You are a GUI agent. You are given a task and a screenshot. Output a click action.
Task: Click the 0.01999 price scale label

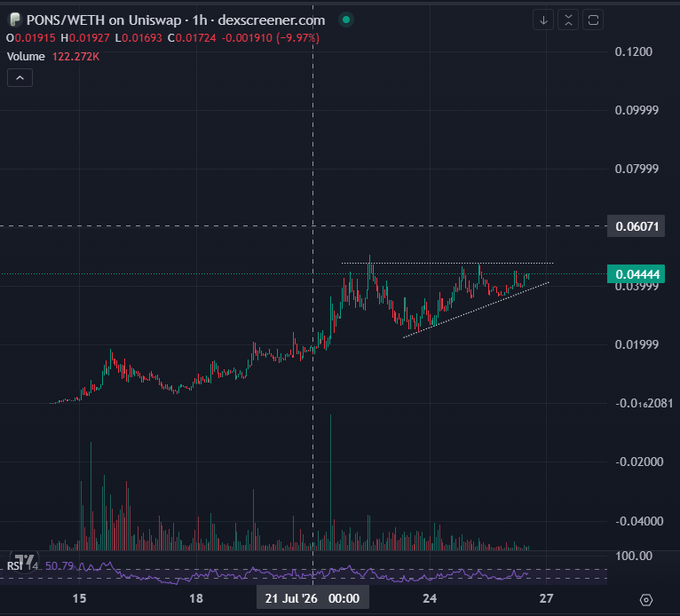pyautogui.click(x=636, y=345)
